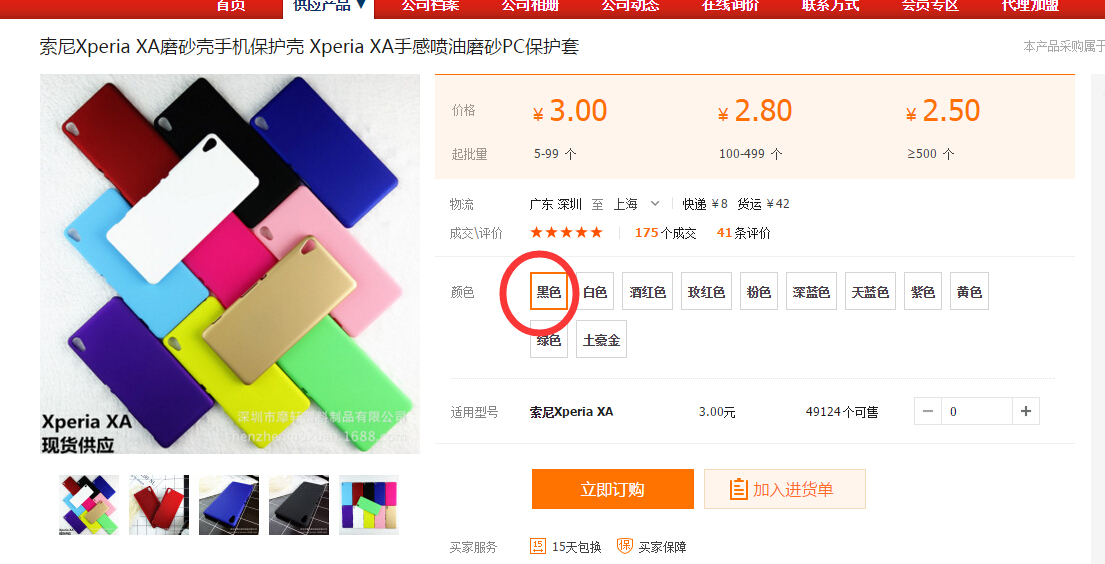Image resolution: width=1105 pixels, height=564 pixels.
Task: Show the blue case thumbnail
Action: 229,505
